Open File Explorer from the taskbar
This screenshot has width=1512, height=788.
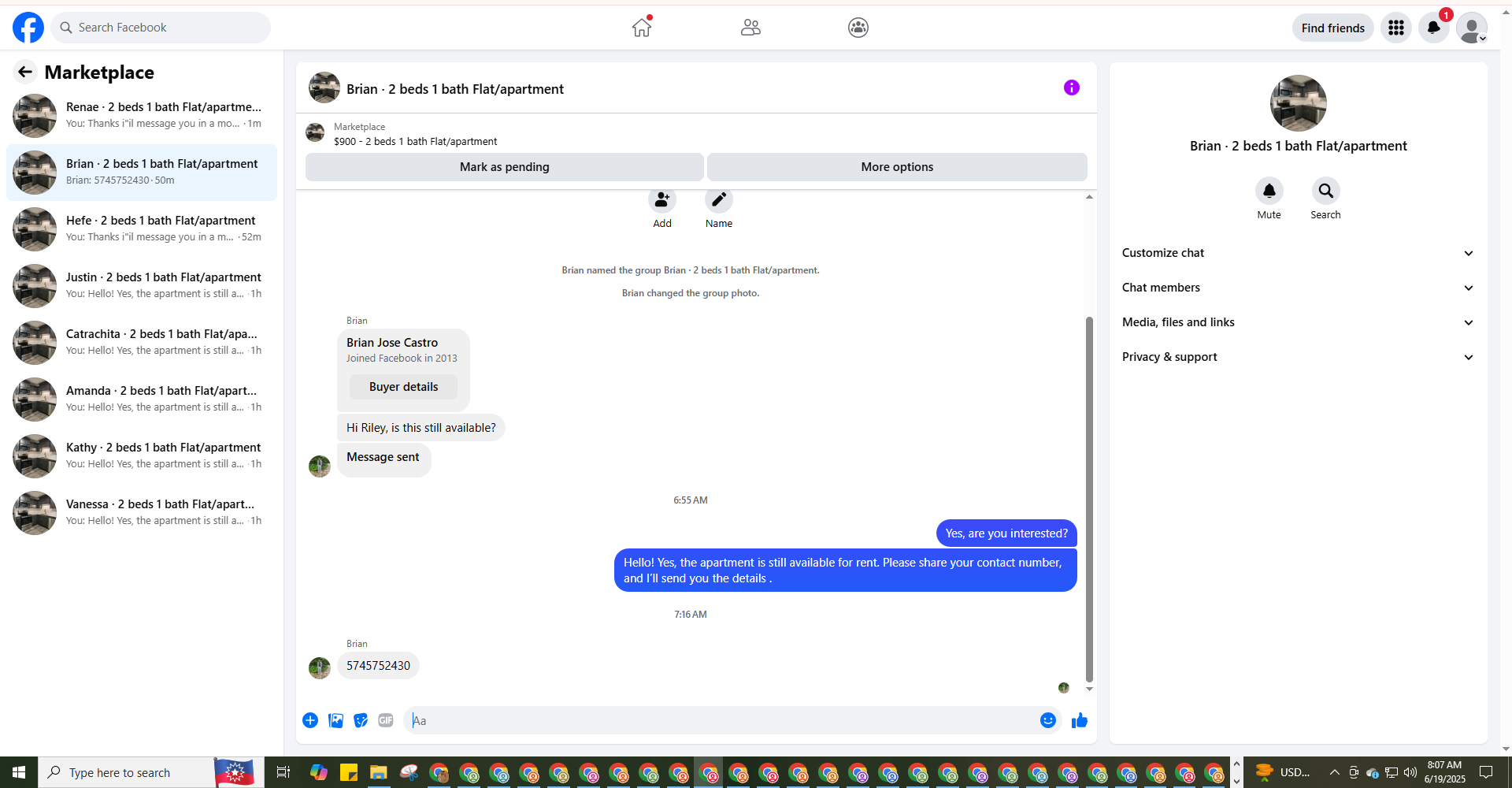[x=379, y=772]
